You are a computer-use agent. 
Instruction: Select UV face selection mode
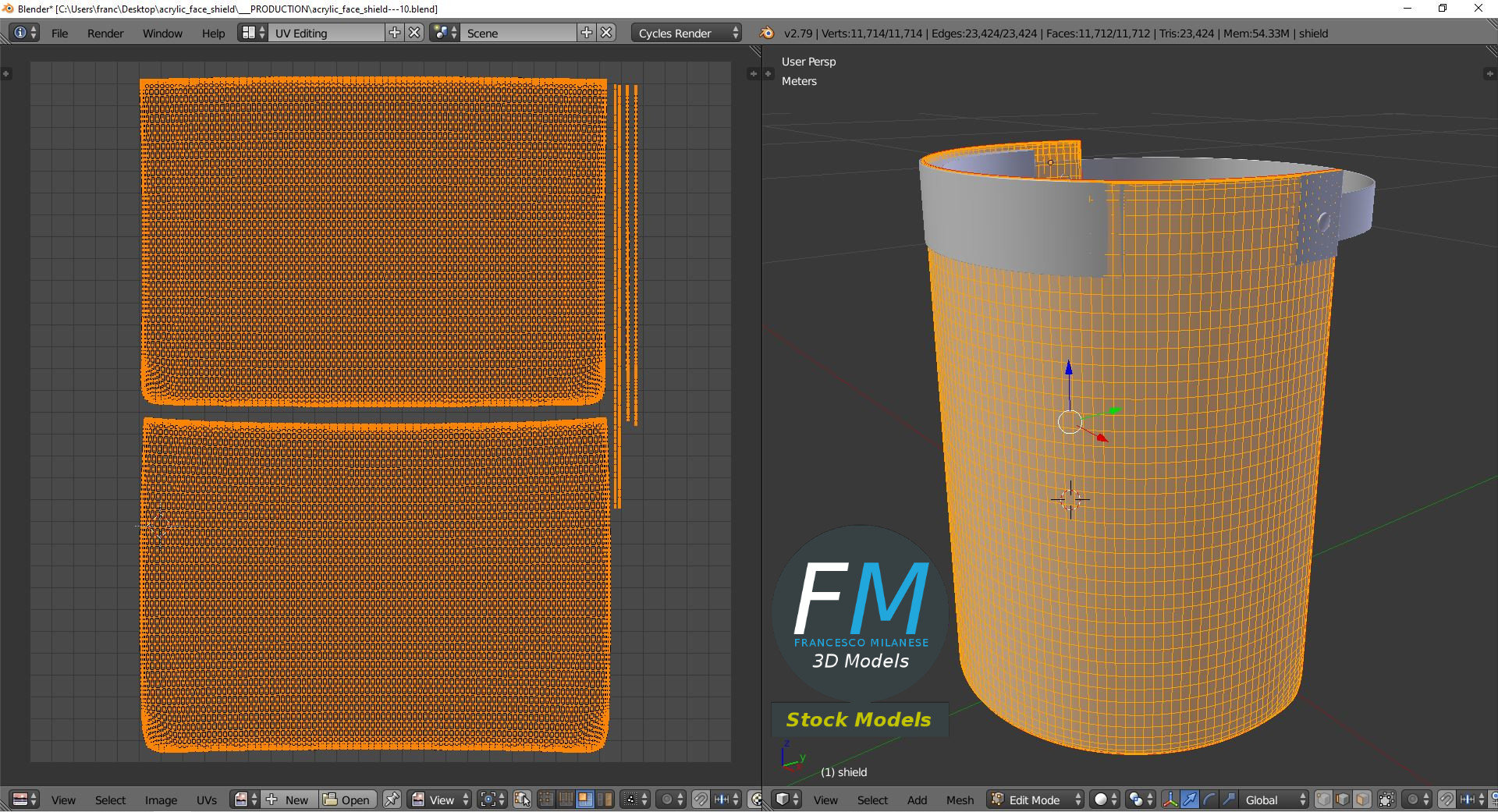pyautogui.click(x=584, y=800)
